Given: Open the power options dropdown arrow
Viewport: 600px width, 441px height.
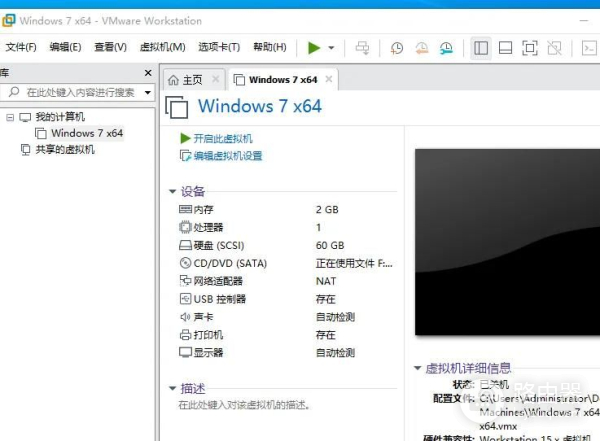Looking at the screenshot, I should 331,48.
